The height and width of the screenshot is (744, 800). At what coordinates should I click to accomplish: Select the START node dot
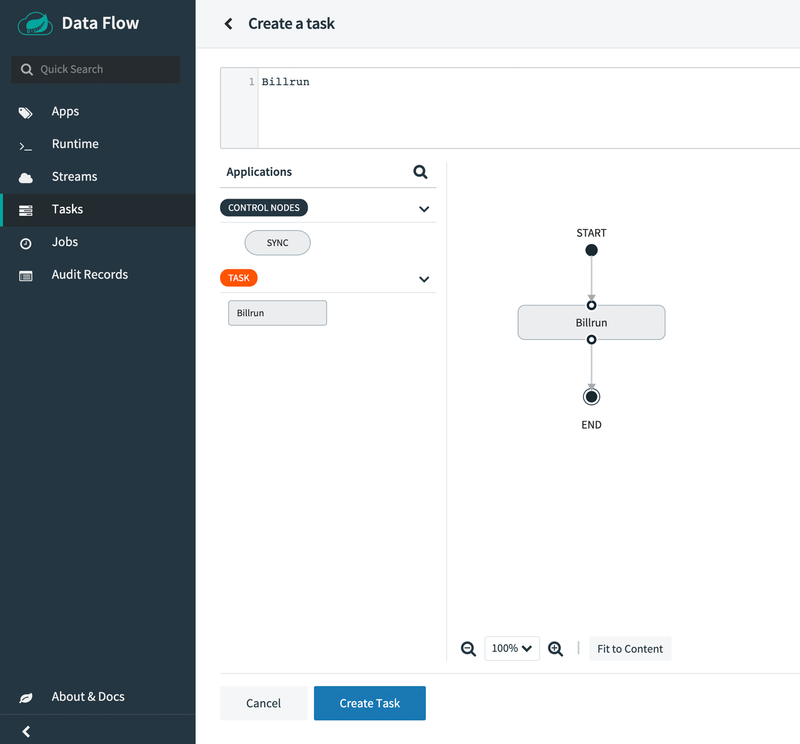(591, 250)
